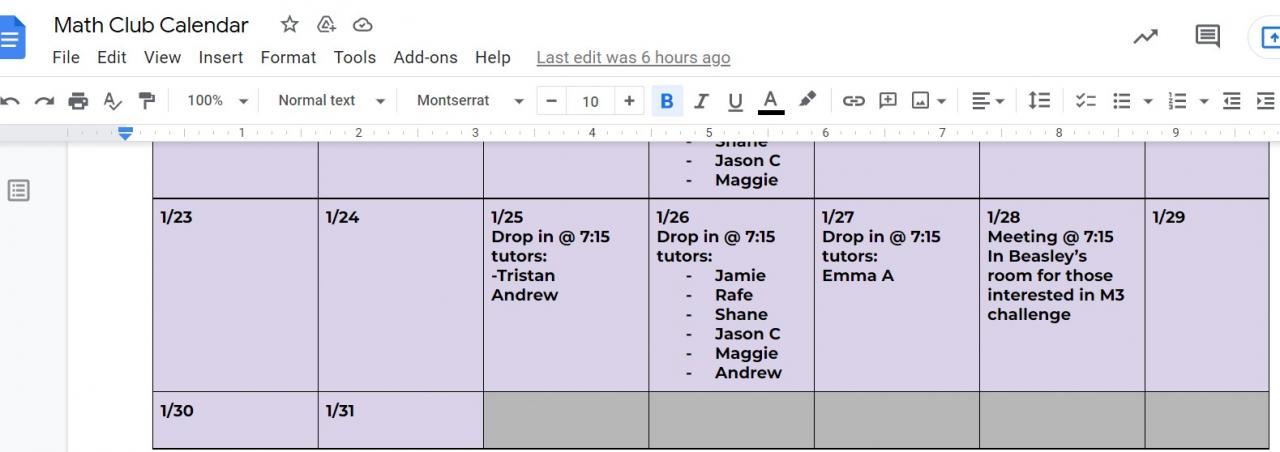Toggle bold formatting
Viewport: 1280px width, 452px height.
[x=666, y=101]
